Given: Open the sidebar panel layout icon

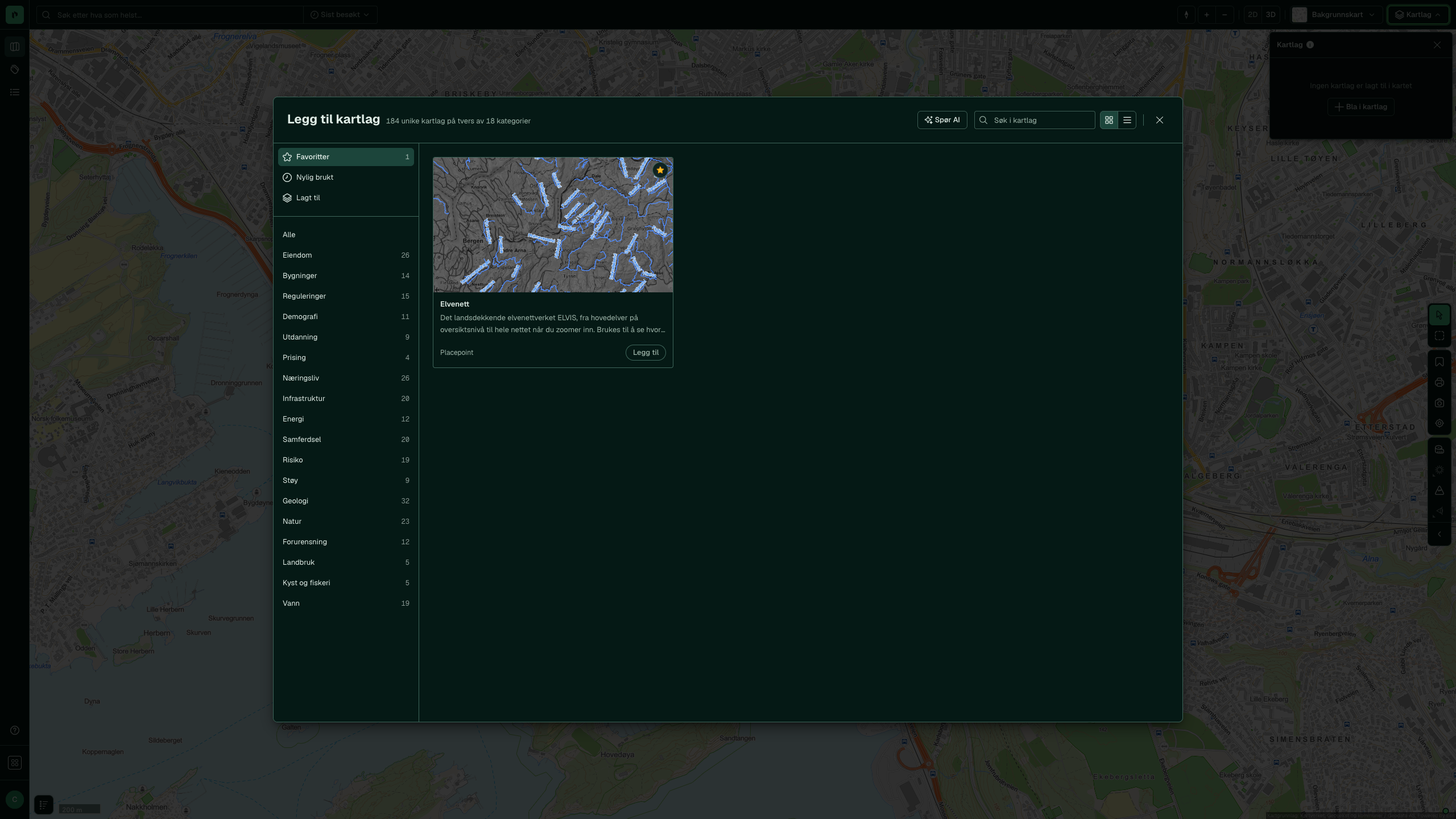Looking at the screenshot, I should click(x=15, y=47).
